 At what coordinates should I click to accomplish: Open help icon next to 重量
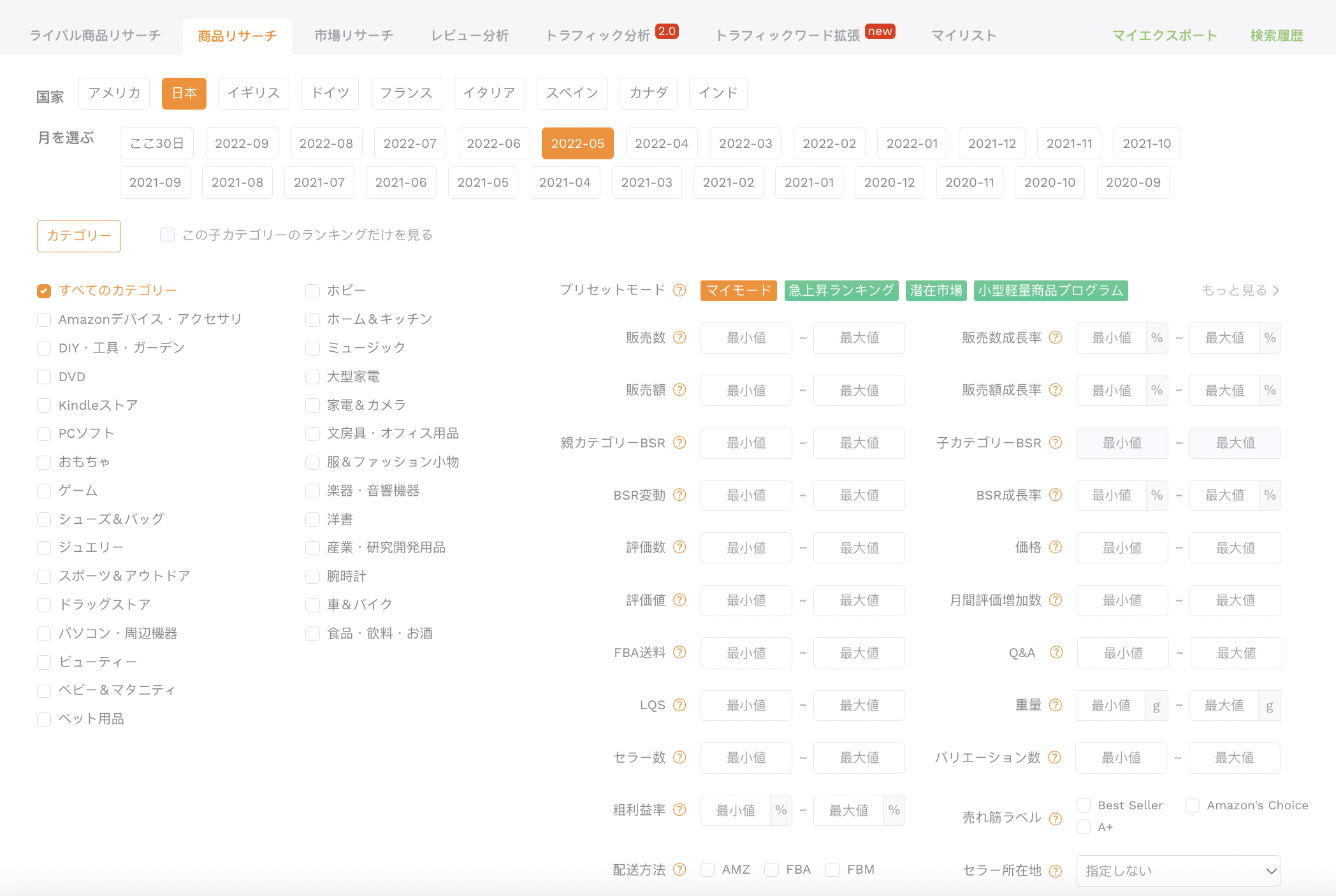1056,705
